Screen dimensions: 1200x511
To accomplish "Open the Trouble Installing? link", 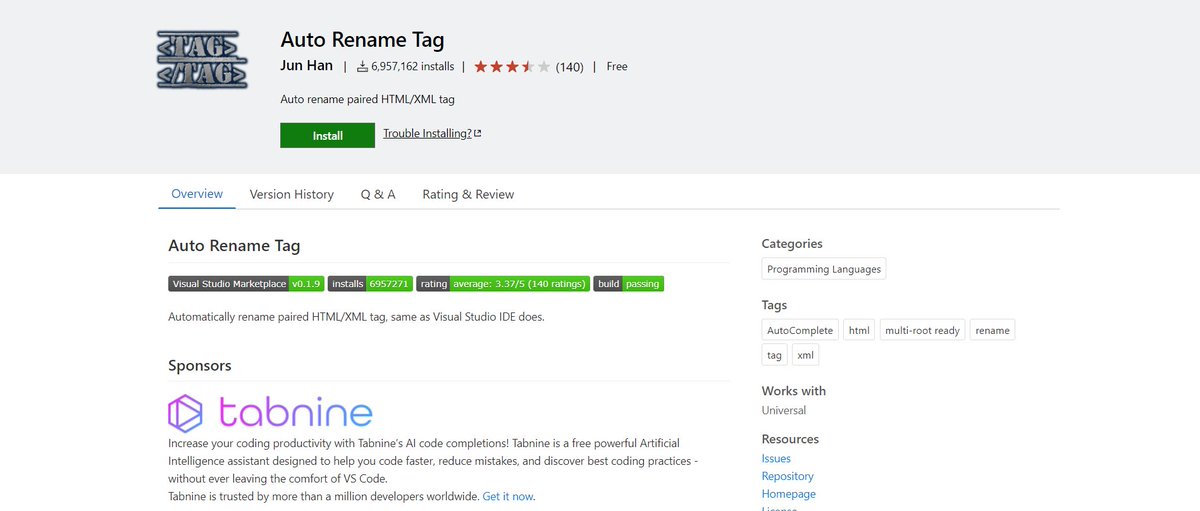I will coord(432,133).
